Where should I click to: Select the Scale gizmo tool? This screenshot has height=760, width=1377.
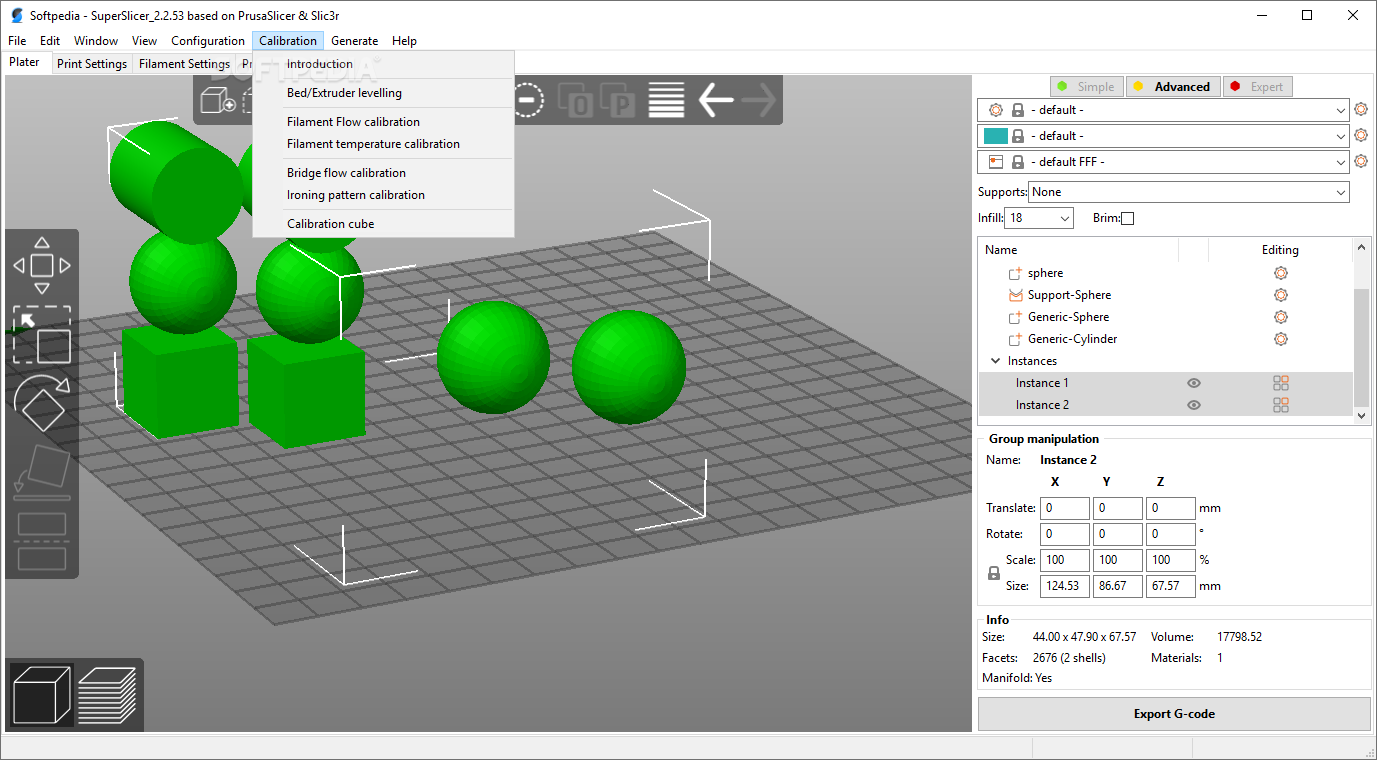pos(41,335)
